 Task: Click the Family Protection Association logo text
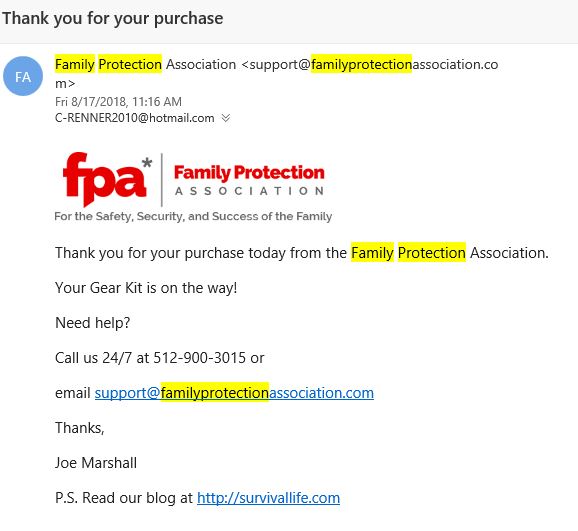tap(249, 180)
